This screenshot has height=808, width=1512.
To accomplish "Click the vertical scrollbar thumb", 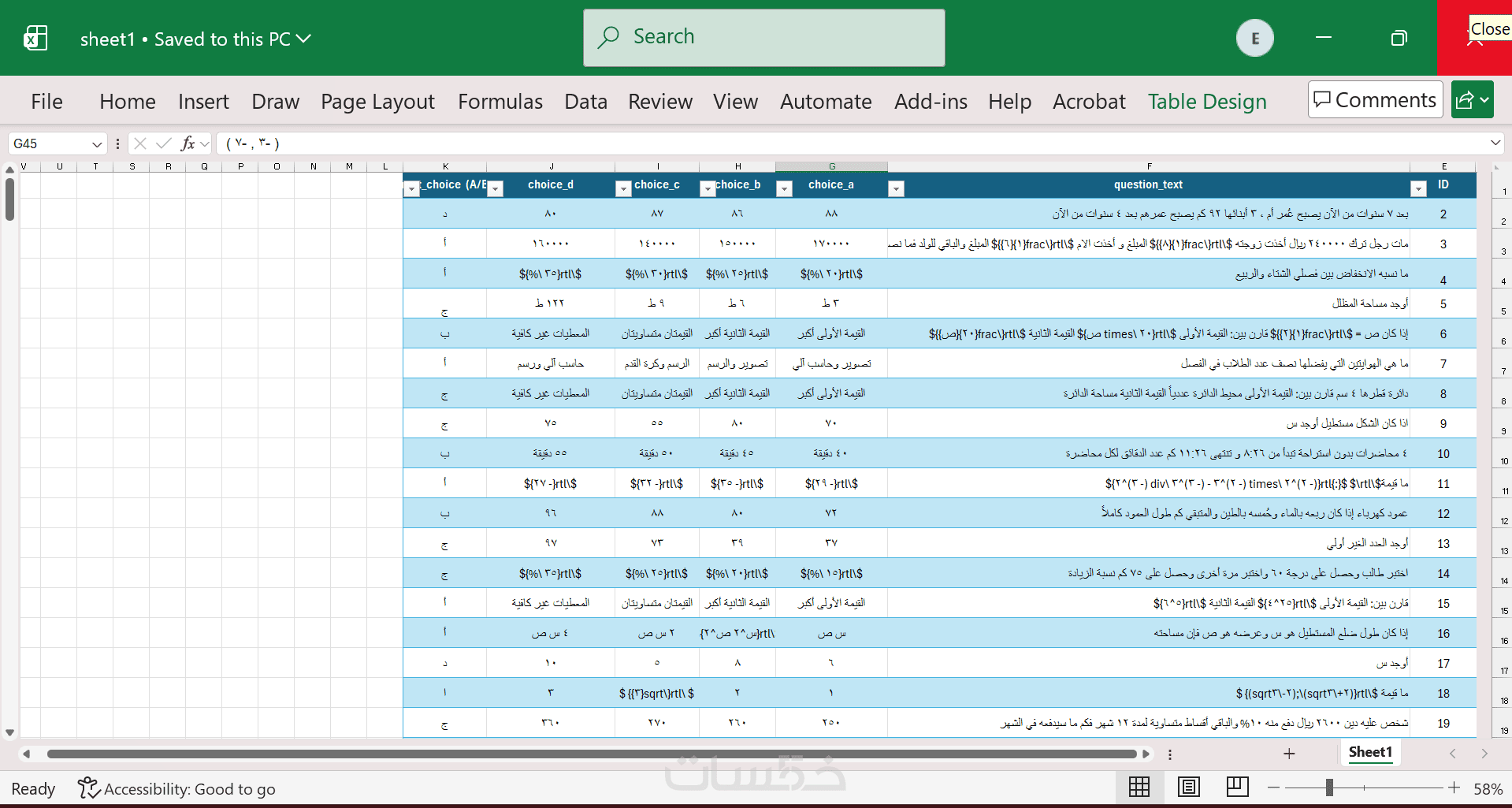I will (9, 199).
